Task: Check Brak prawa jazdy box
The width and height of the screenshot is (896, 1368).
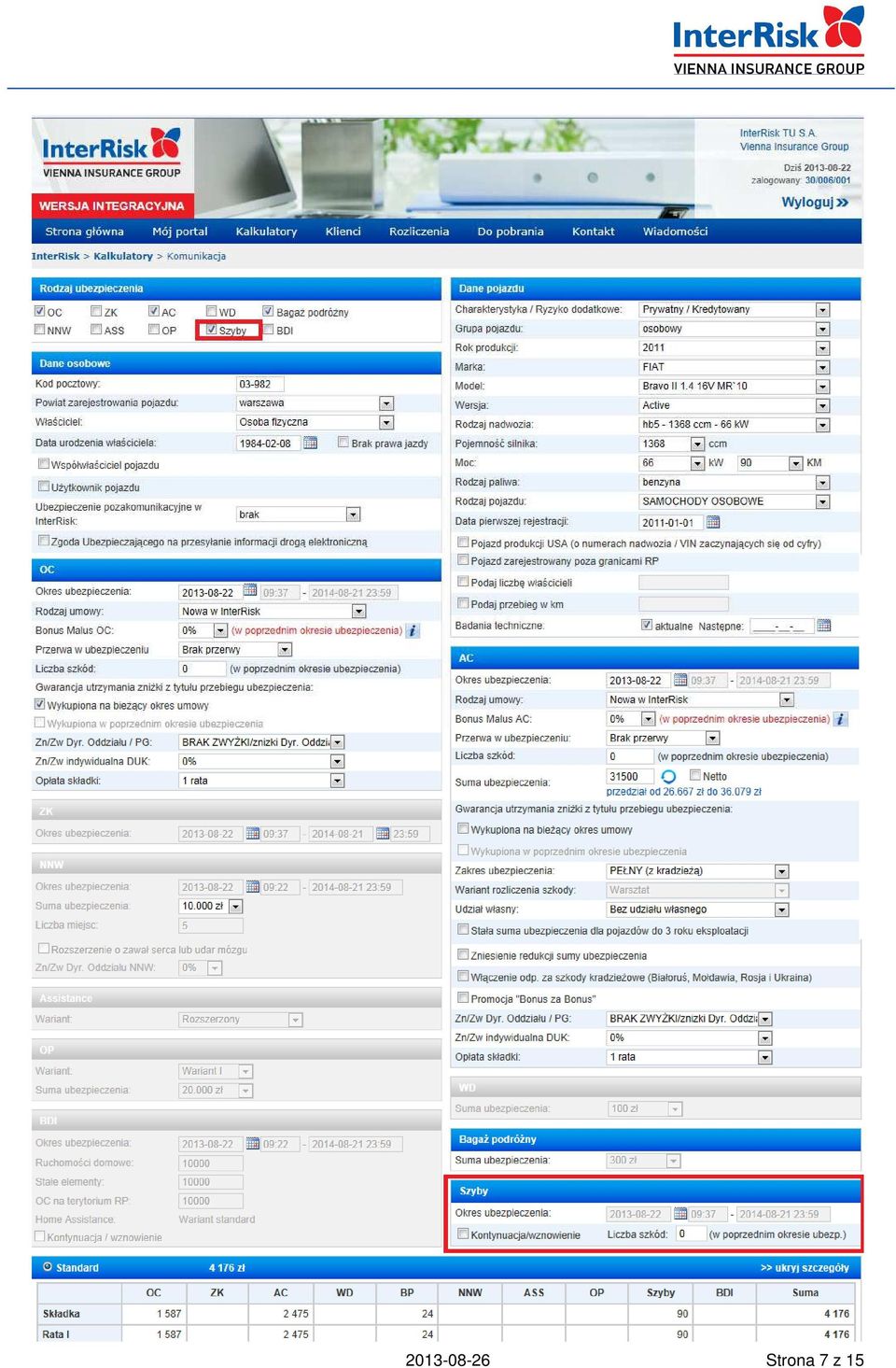Action: point(343,443)
